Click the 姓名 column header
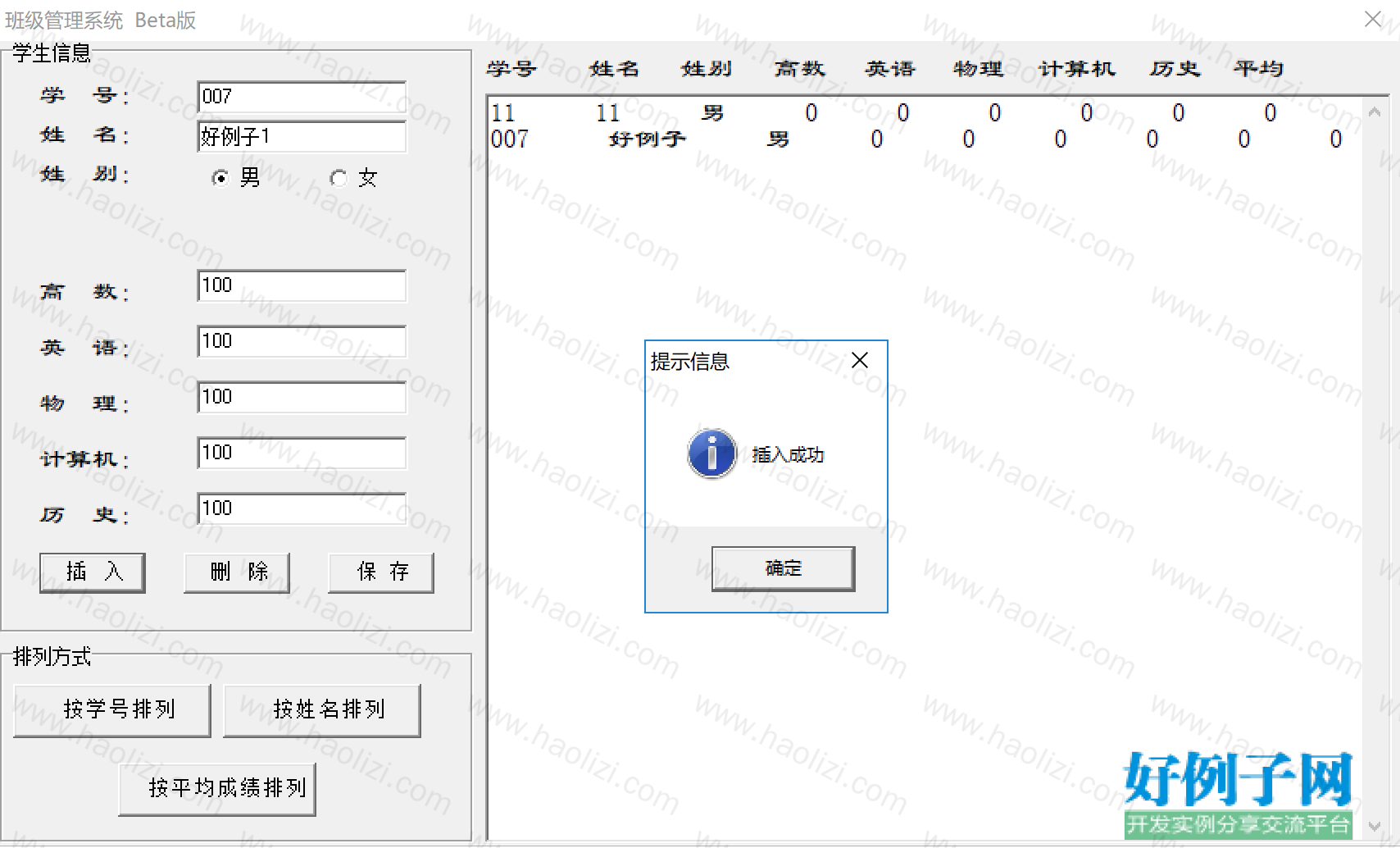This screenshot has width=1400, height=848. [614, 69]
